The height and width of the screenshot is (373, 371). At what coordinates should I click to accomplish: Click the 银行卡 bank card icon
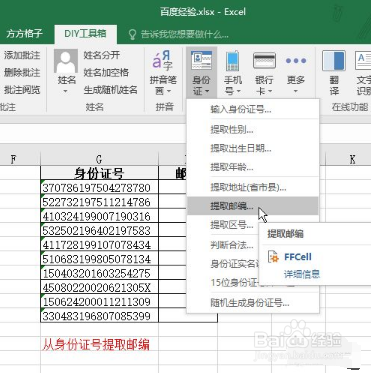tap(264, 61)
